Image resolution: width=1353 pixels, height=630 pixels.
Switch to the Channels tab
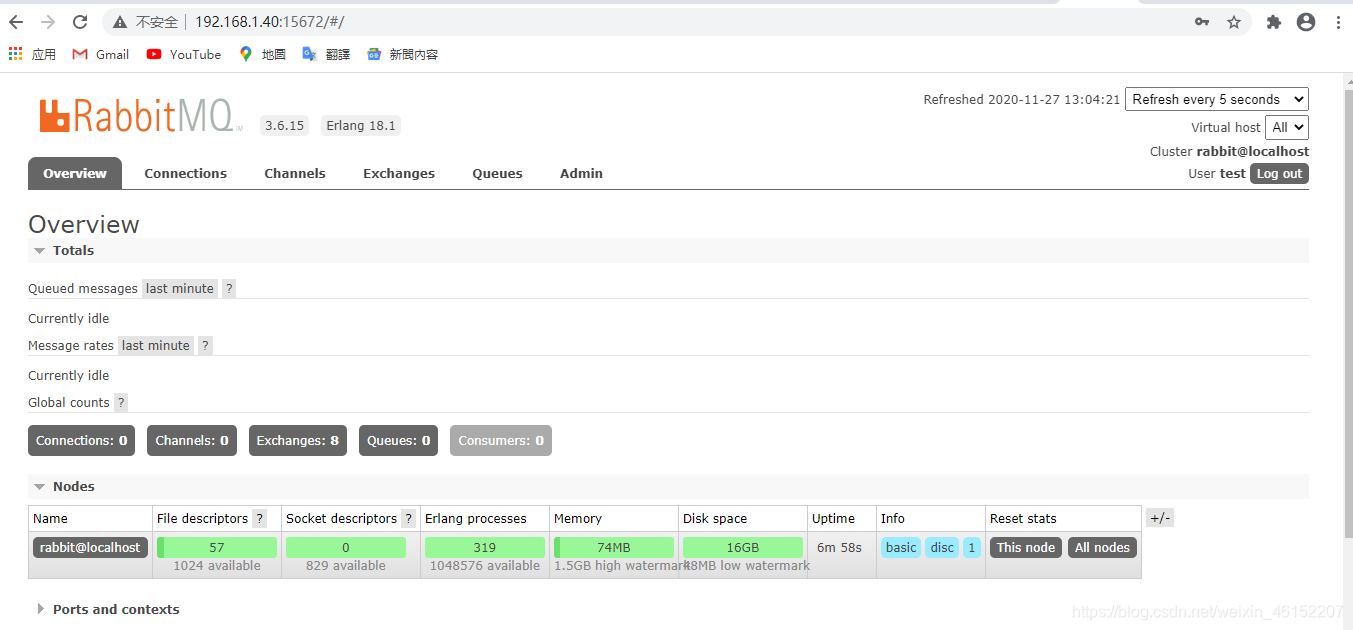tap(295, 173)
